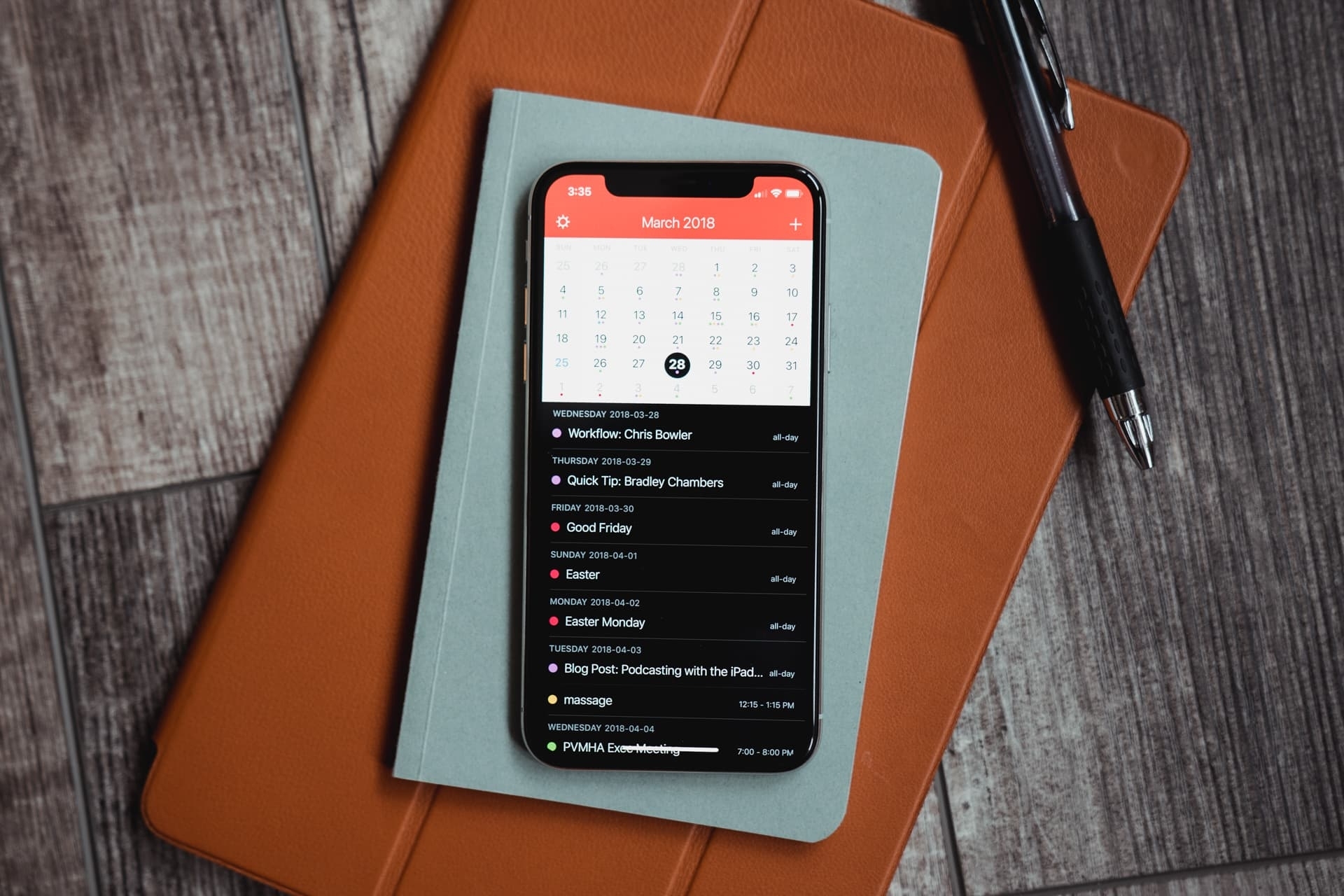Tap battery icon in status bar
The image size is (1344, 896).
click(x=790, y=192)
